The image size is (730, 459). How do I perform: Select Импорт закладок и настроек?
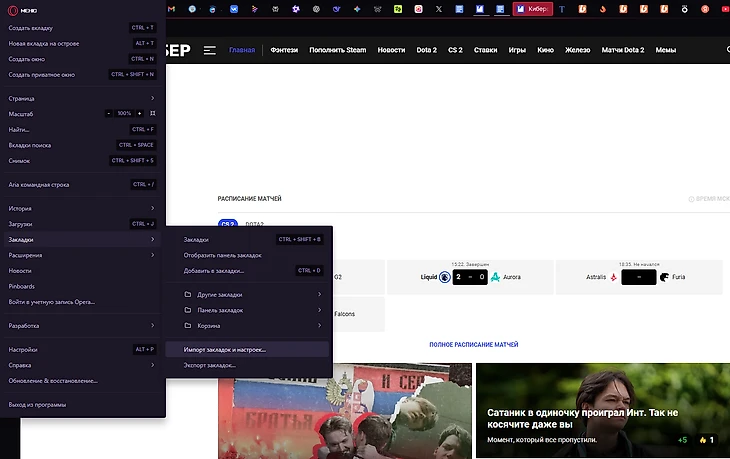[x=225, y=350]
